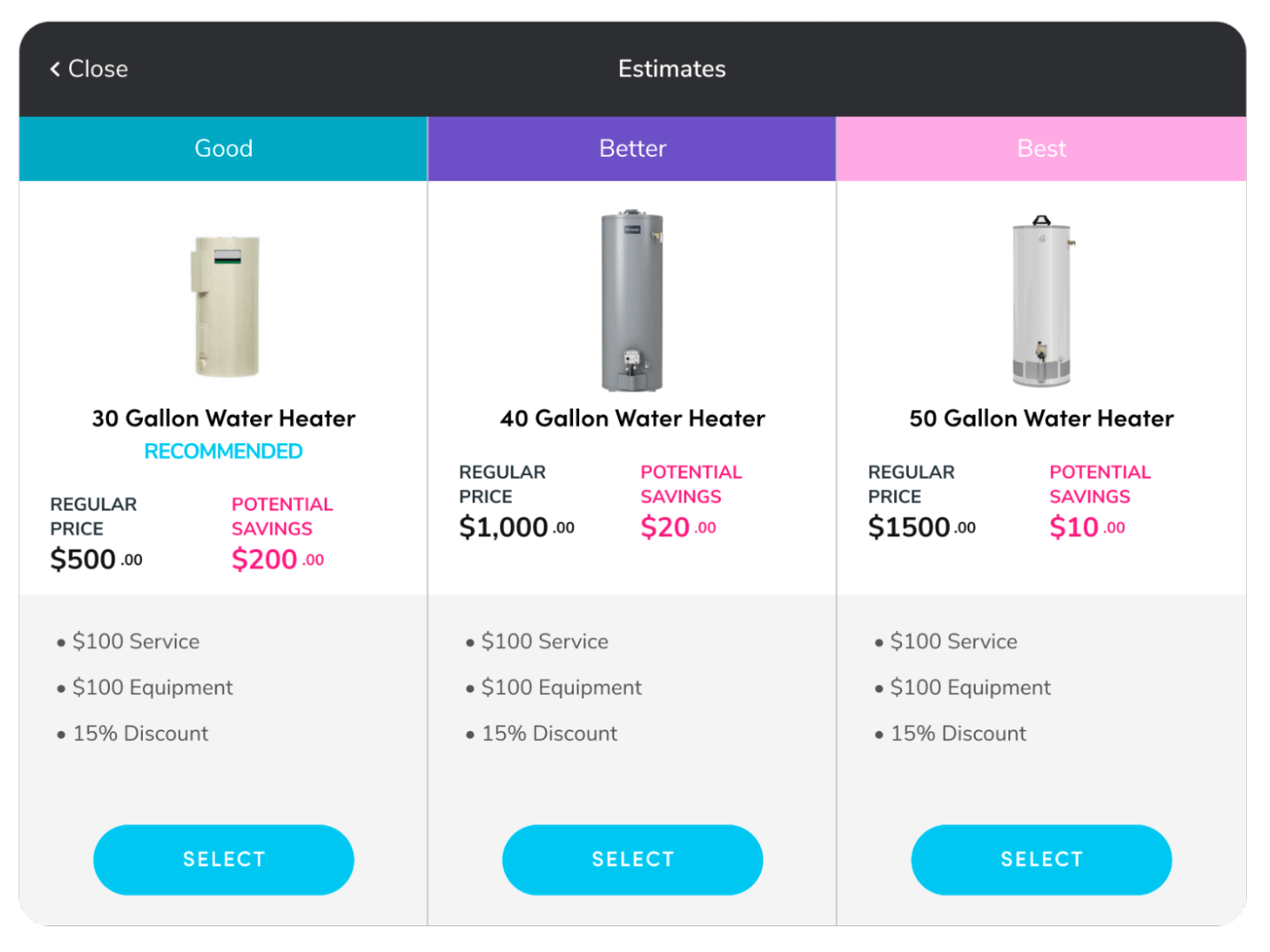1270x952 pixels.
Task: Select the 40 Gallon Water Heater product image
Action: click(631, 301)
